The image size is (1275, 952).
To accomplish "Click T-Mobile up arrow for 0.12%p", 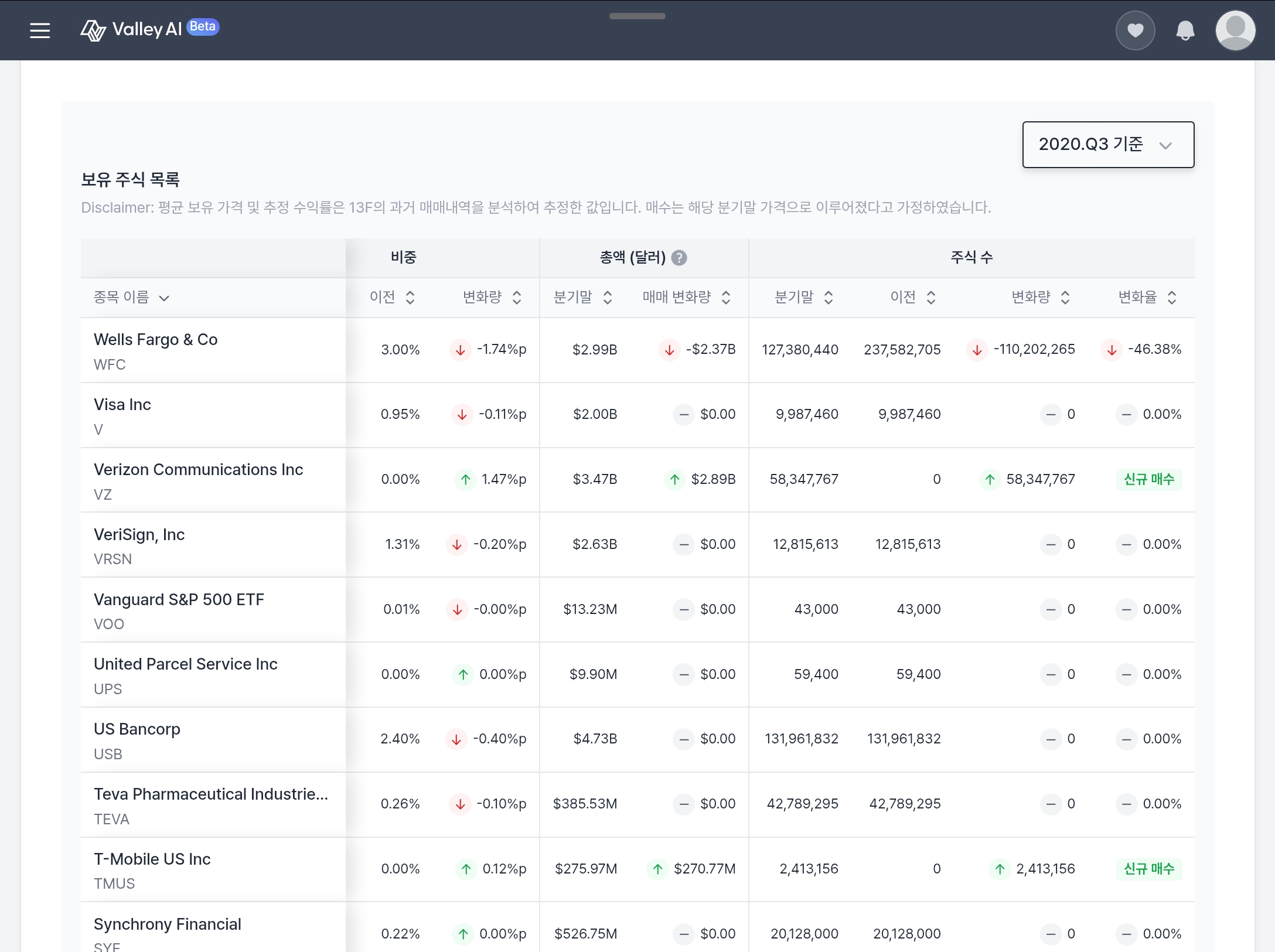I will point(466,869).
